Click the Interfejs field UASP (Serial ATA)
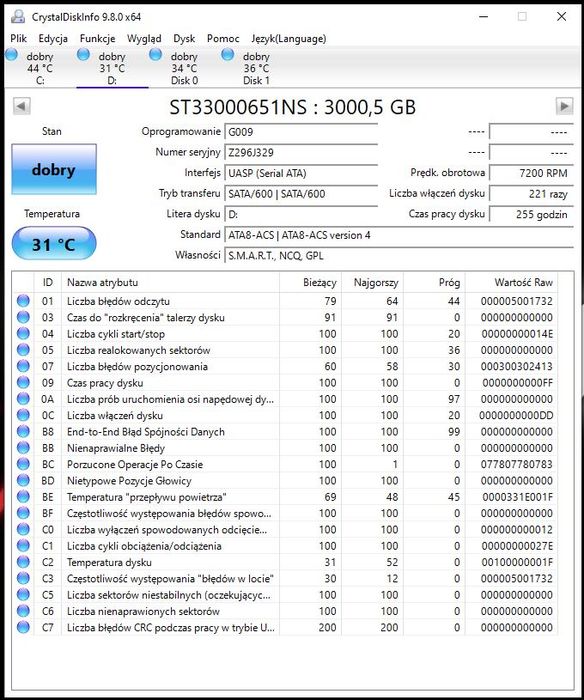This screenshot has height=700, width=584. point(301,173)
